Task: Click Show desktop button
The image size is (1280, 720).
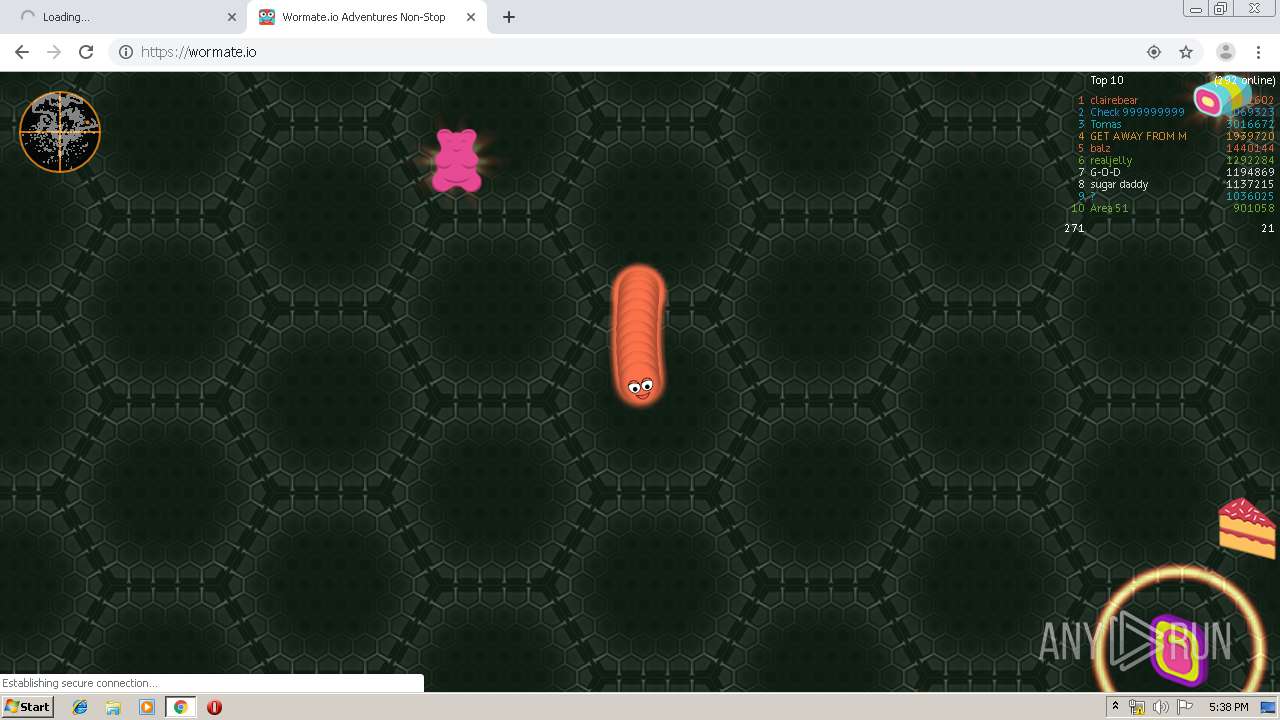Action: 1268,707
